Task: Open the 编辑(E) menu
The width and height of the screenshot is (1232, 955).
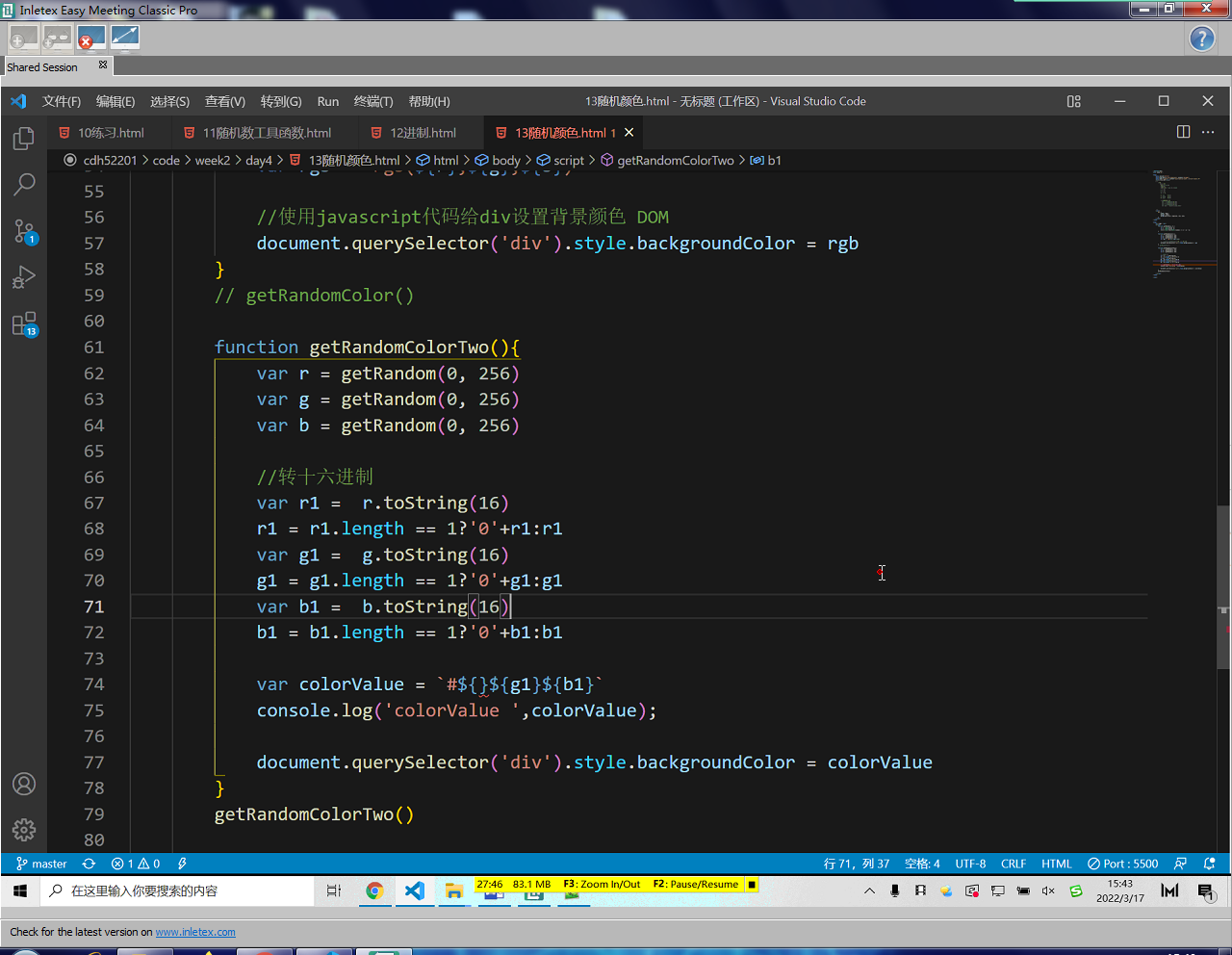Action: [115, 101]
